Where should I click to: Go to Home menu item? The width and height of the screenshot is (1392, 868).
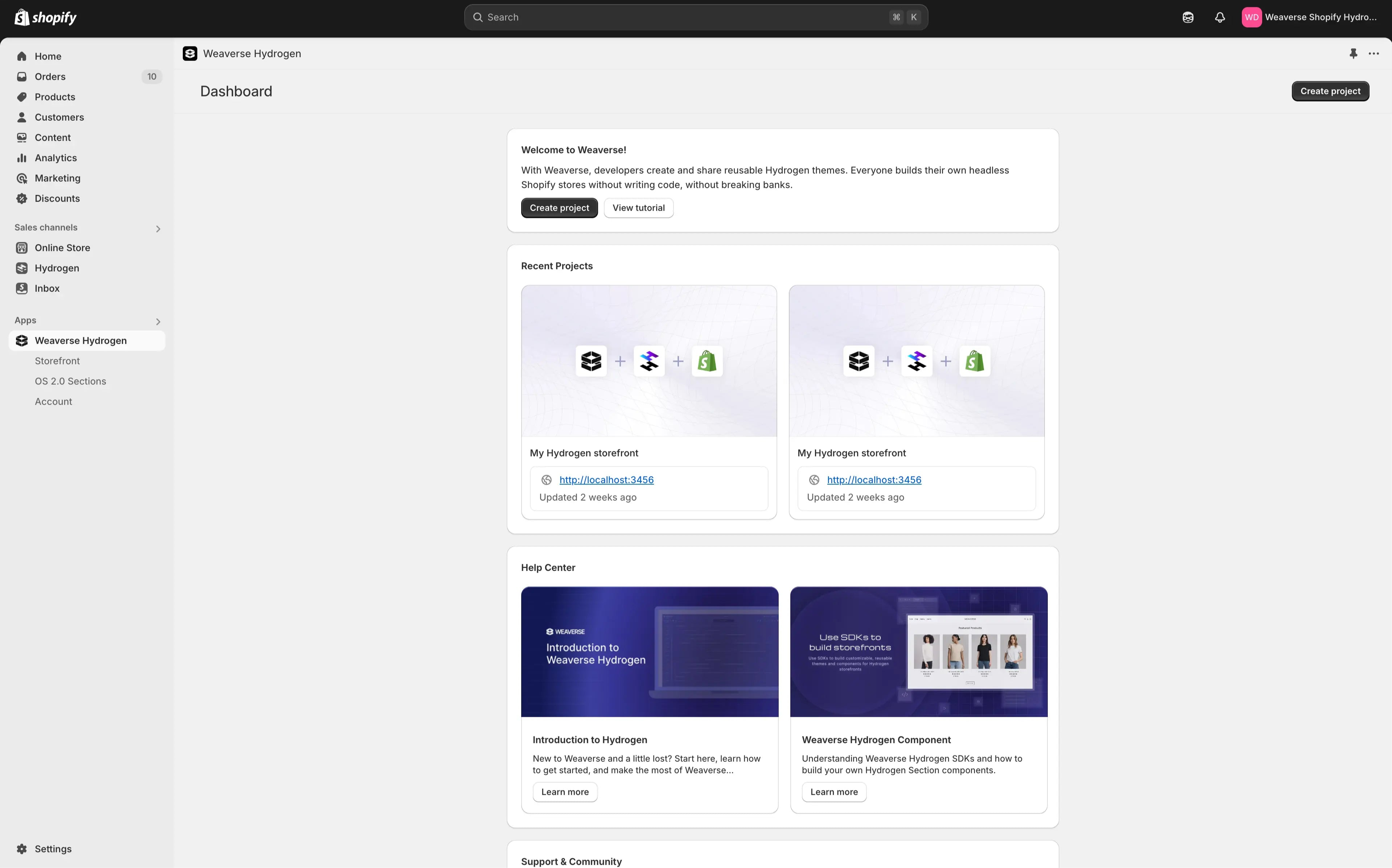[87, 56]
